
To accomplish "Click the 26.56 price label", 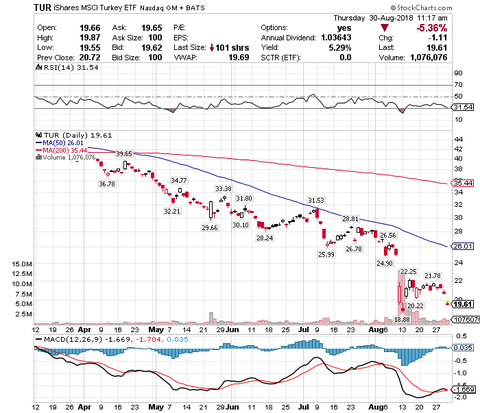I will [x=388, y=235].
